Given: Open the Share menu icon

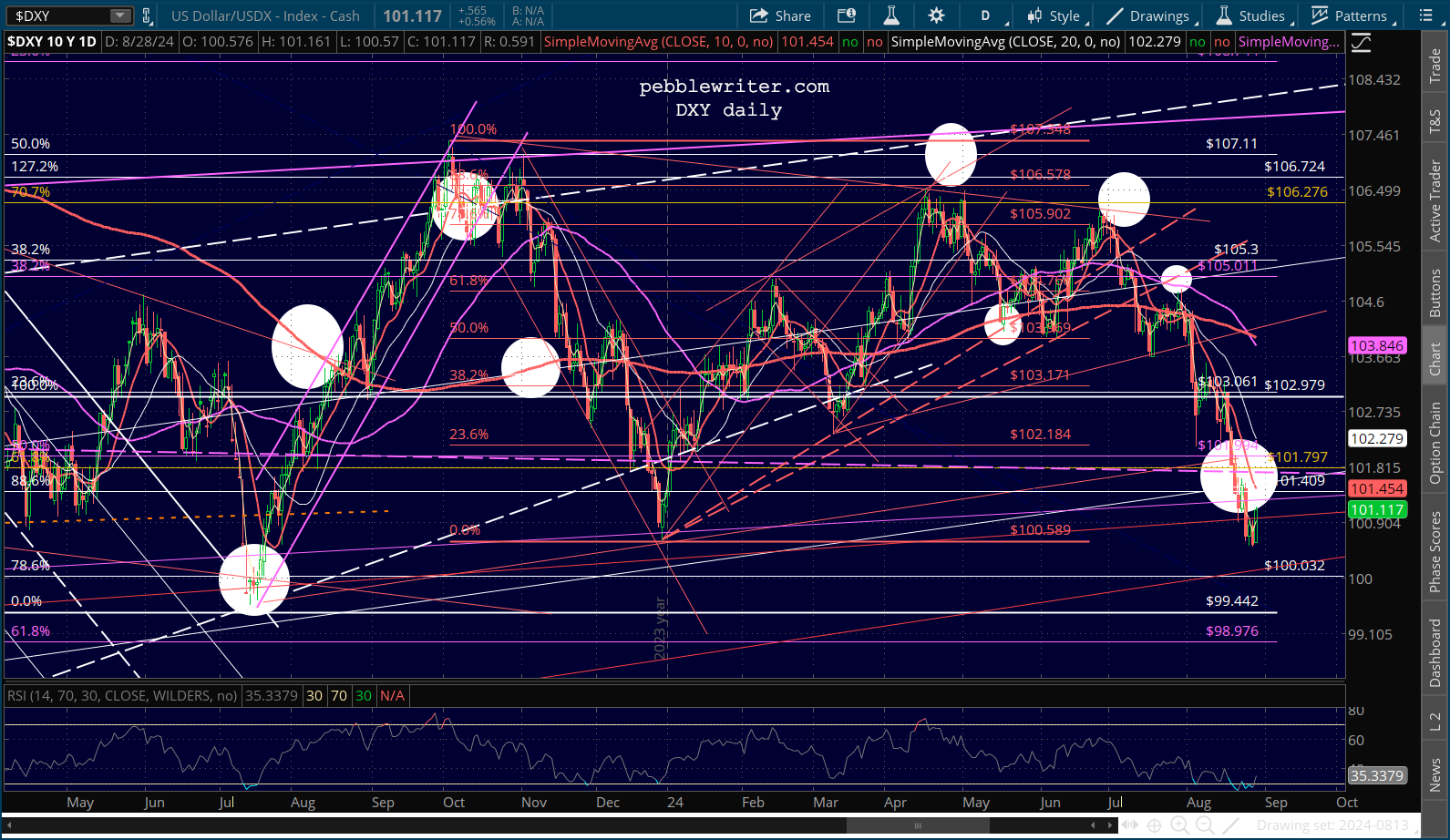Looking at the screenshot, I should click(x=780, y=15).
